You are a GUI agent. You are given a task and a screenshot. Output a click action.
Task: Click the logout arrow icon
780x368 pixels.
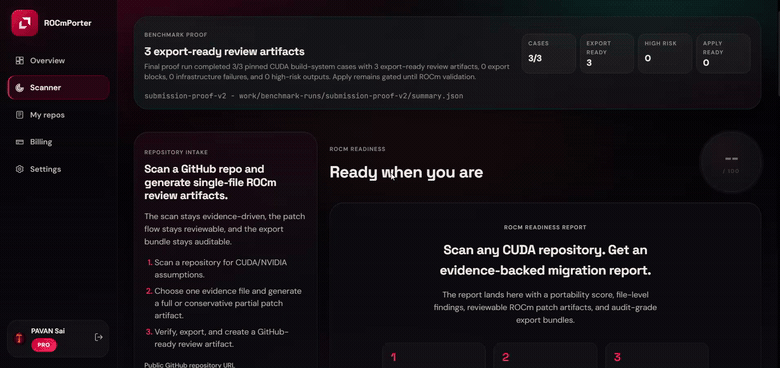tap(98, 337)
